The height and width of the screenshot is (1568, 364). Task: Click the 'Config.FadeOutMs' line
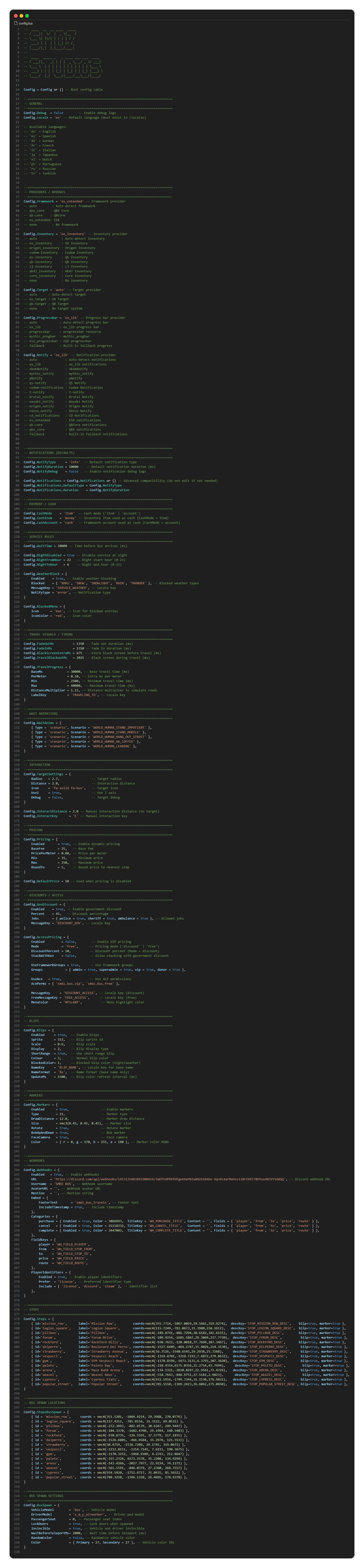[78, 643]
